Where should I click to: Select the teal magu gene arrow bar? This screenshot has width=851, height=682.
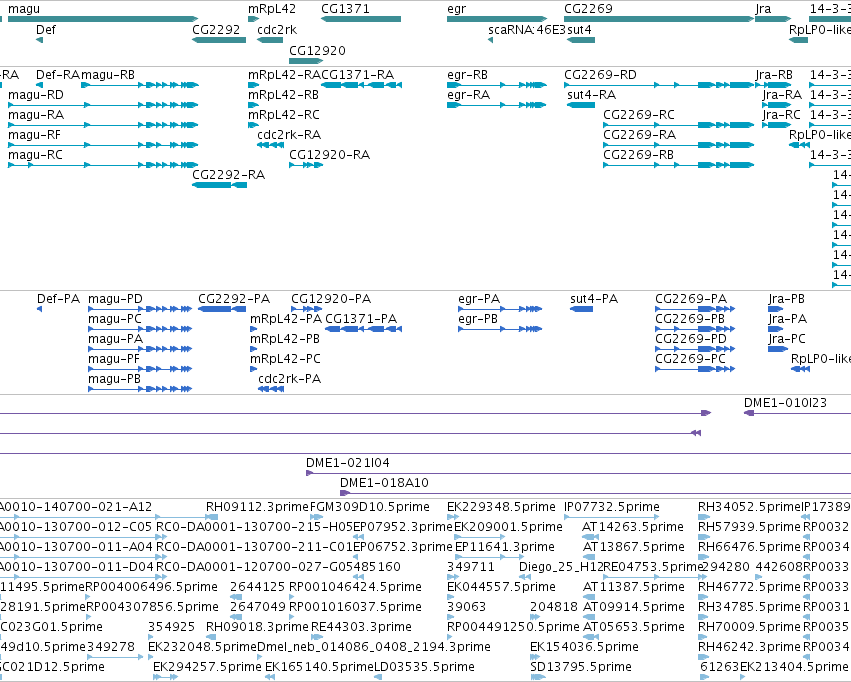tap(103, 19)
